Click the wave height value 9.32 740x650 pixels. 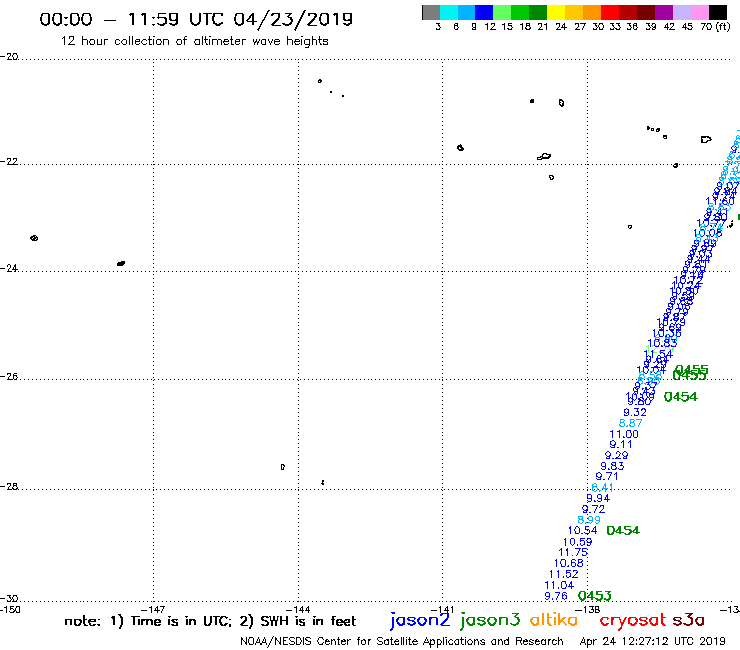click(635, 412)
